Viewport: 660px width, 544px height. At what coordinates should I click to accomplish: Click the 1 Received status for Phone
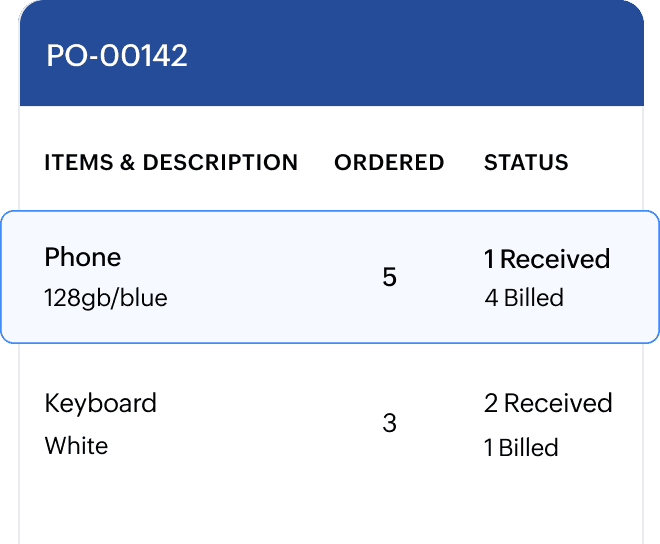tap(547, 259)
